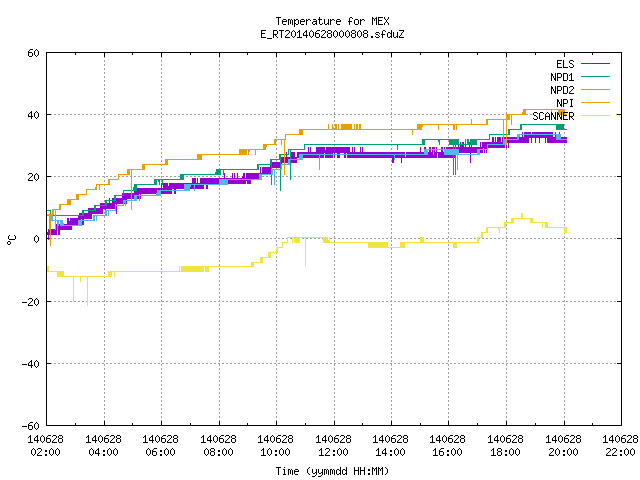Screen dimensions: 640x480
Task: Click the °C y-axis unit label
Action: pyautogui.click(x=11, y=240)
